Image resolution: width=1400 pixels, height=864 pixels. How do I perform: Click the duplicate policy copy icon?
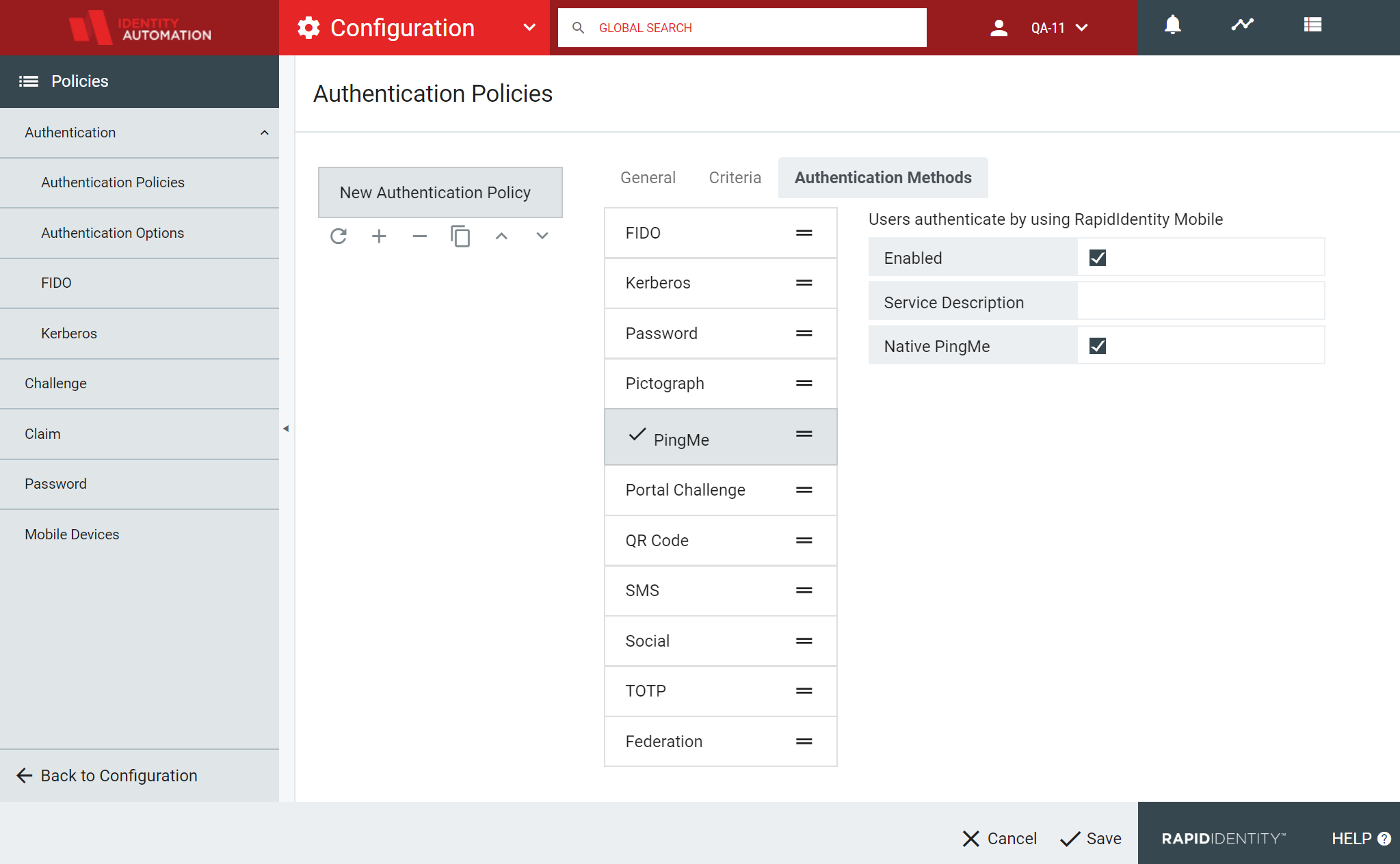pos(460,236)
